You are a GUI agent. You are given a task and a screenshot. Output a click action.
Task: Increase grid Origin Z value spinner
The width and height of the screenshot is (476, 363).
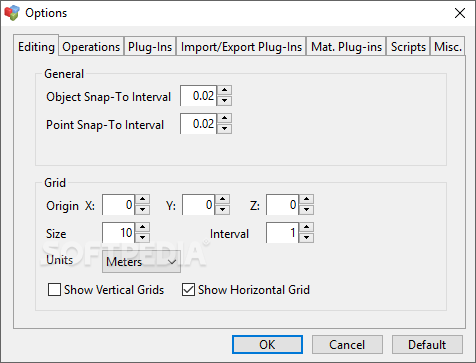[x=307, y=200]
